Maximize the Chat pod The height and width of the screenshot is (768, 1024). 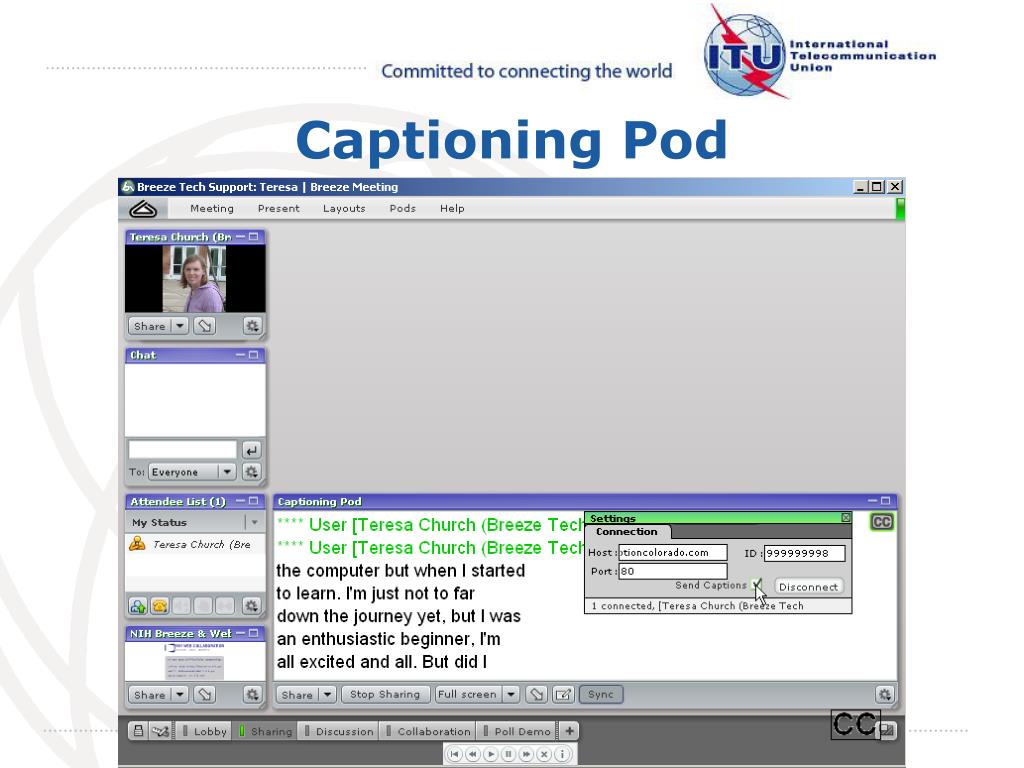coord(253,355)
